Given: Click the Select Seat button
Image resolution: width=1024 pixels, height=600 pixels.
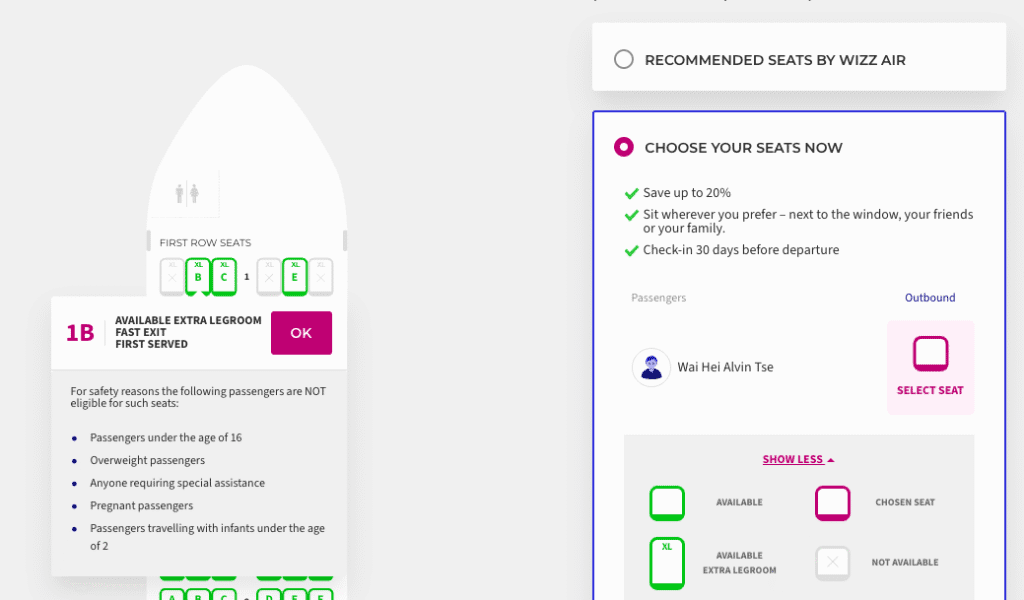Looking at the screenshot, I should (x=930, y=390).
